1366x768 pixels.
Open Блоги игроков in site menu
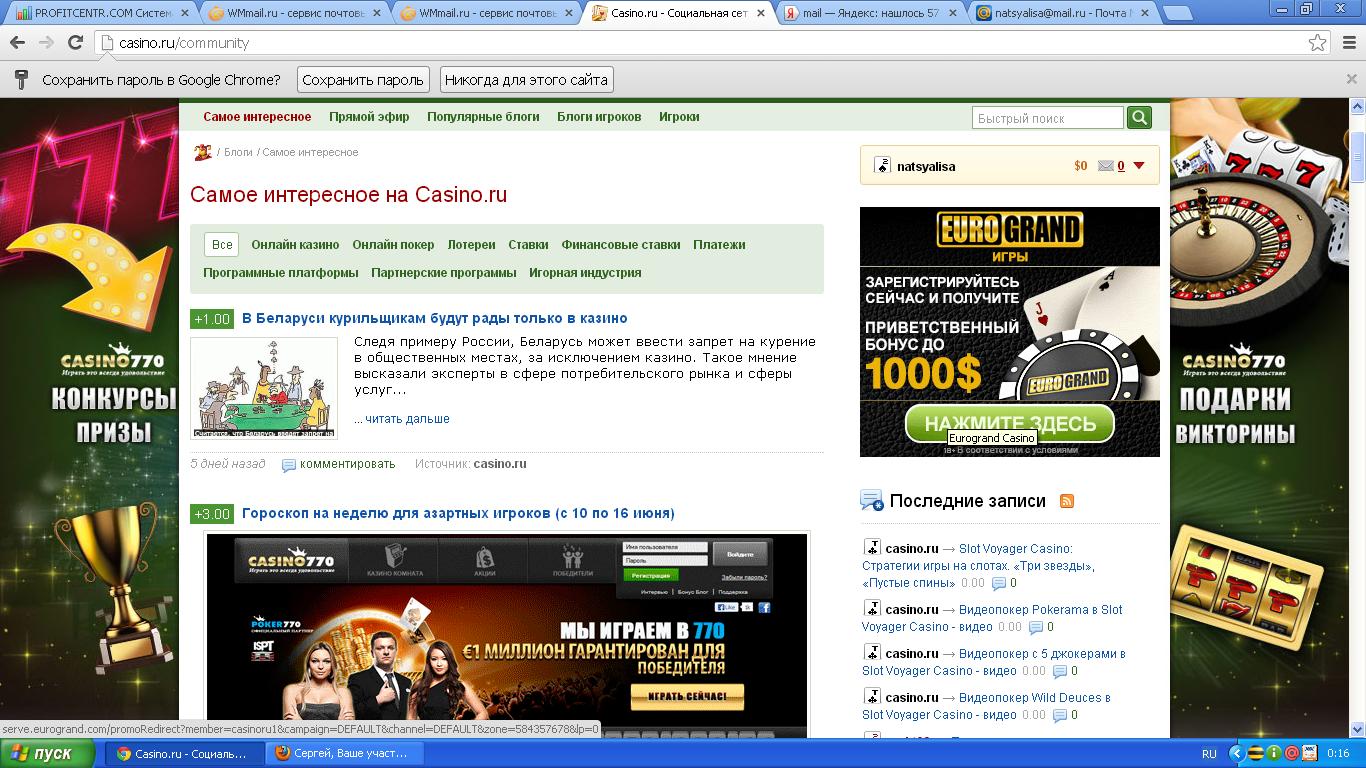[599, 117]
